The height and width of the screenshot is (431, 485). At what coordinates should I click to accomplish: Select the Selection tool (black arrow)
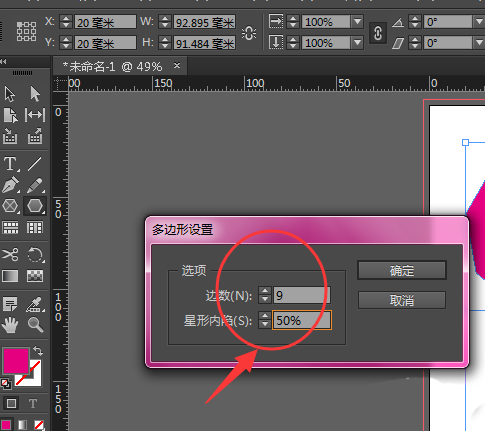[10, 94]
